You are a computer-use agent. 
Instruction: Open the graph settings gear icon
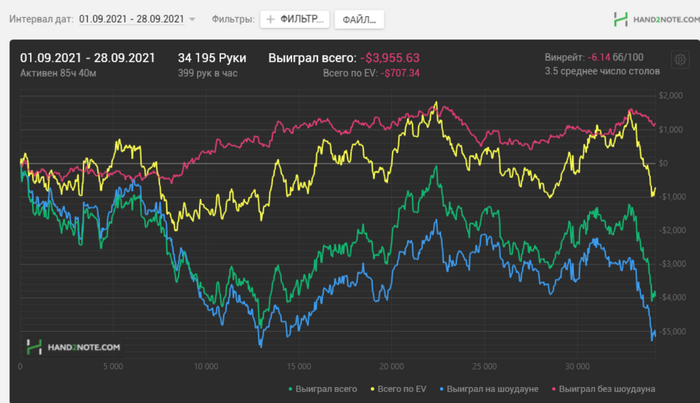(680, 60)
